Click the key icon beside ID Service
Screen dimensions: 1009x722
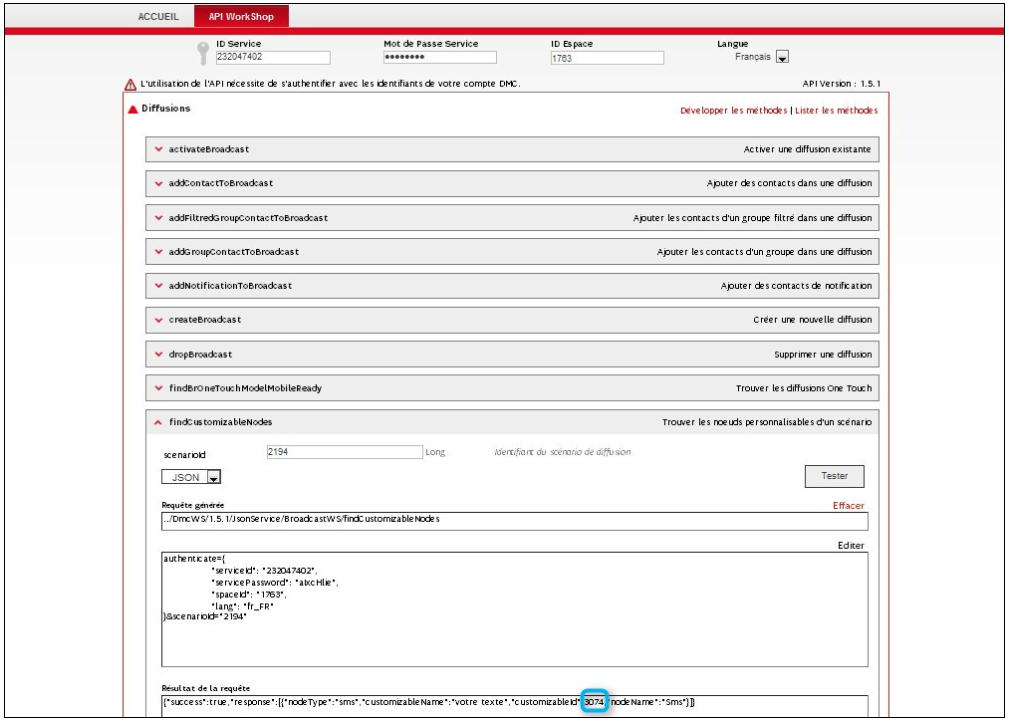point(203,53)
